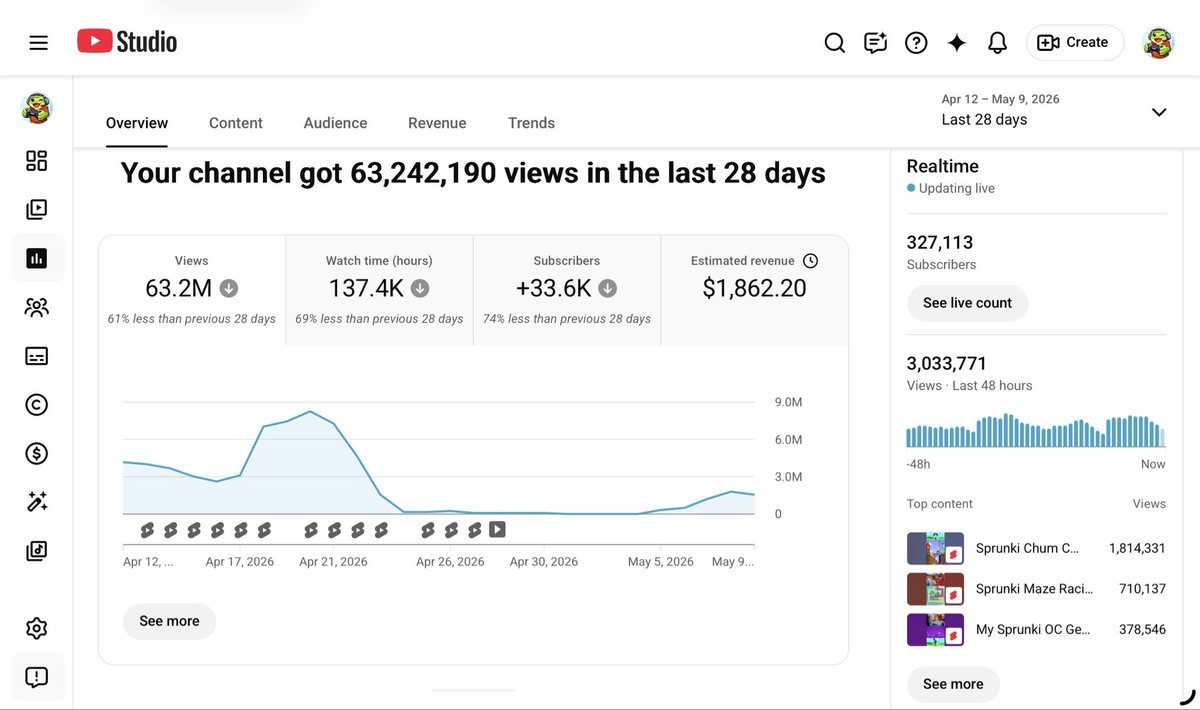Screen dimensions: 1200x710
Task: Select the Estimated revenue metric card
Action: tap(754, 290)
